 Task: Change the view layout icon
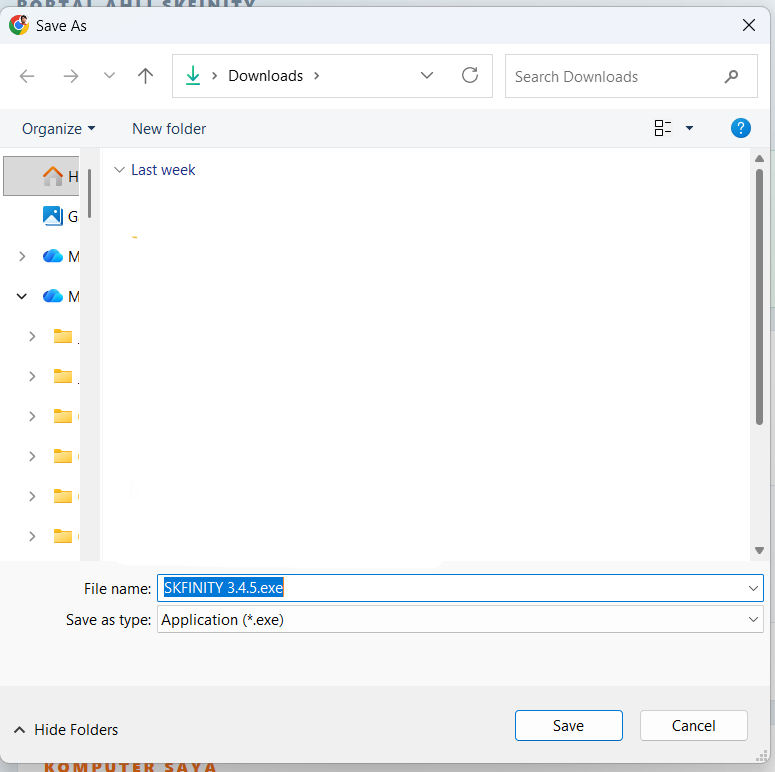tap(662, 128)
